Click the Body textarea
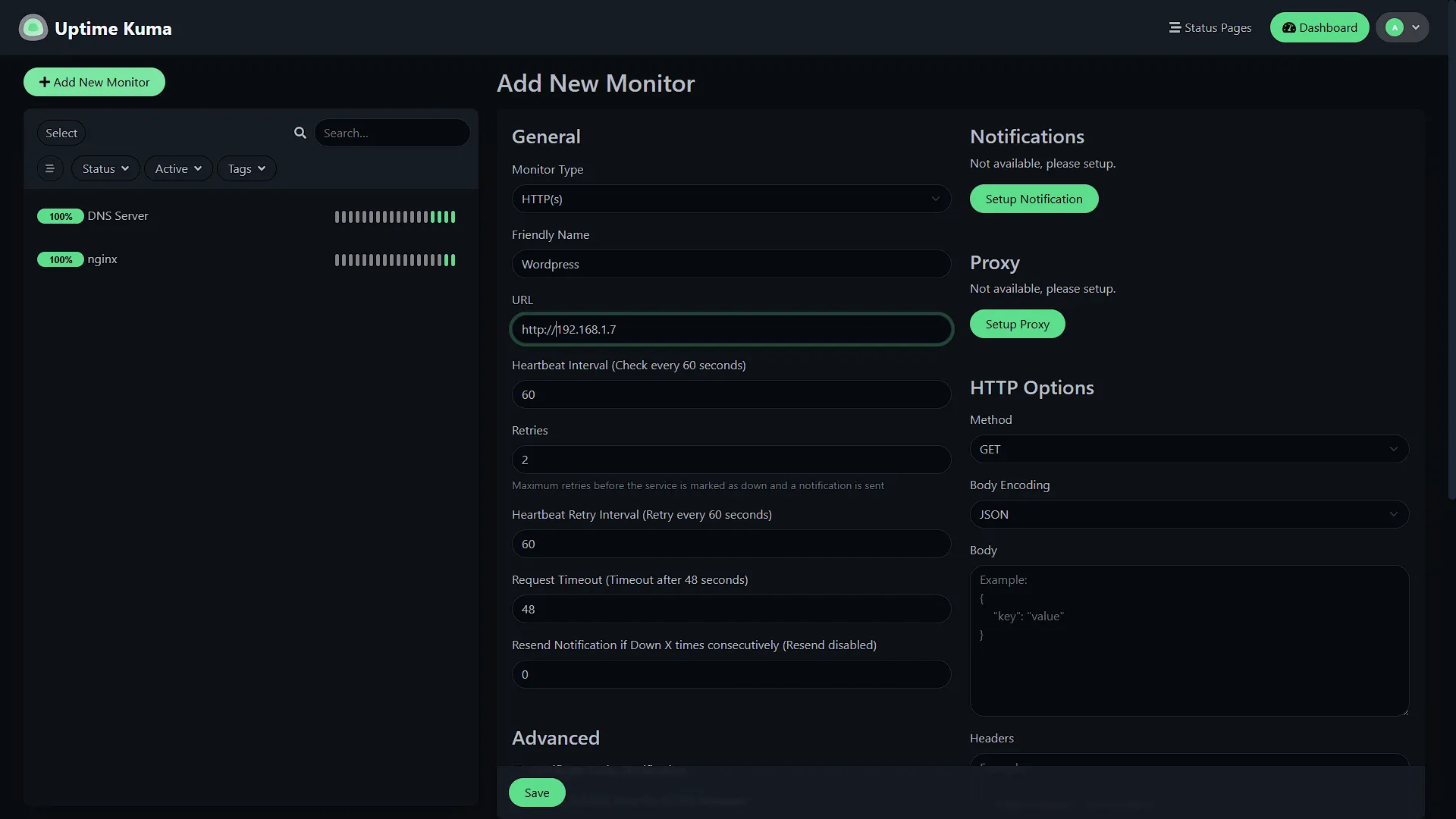1456x819 pixels. pyautogui.click(x=1189, y=641)
